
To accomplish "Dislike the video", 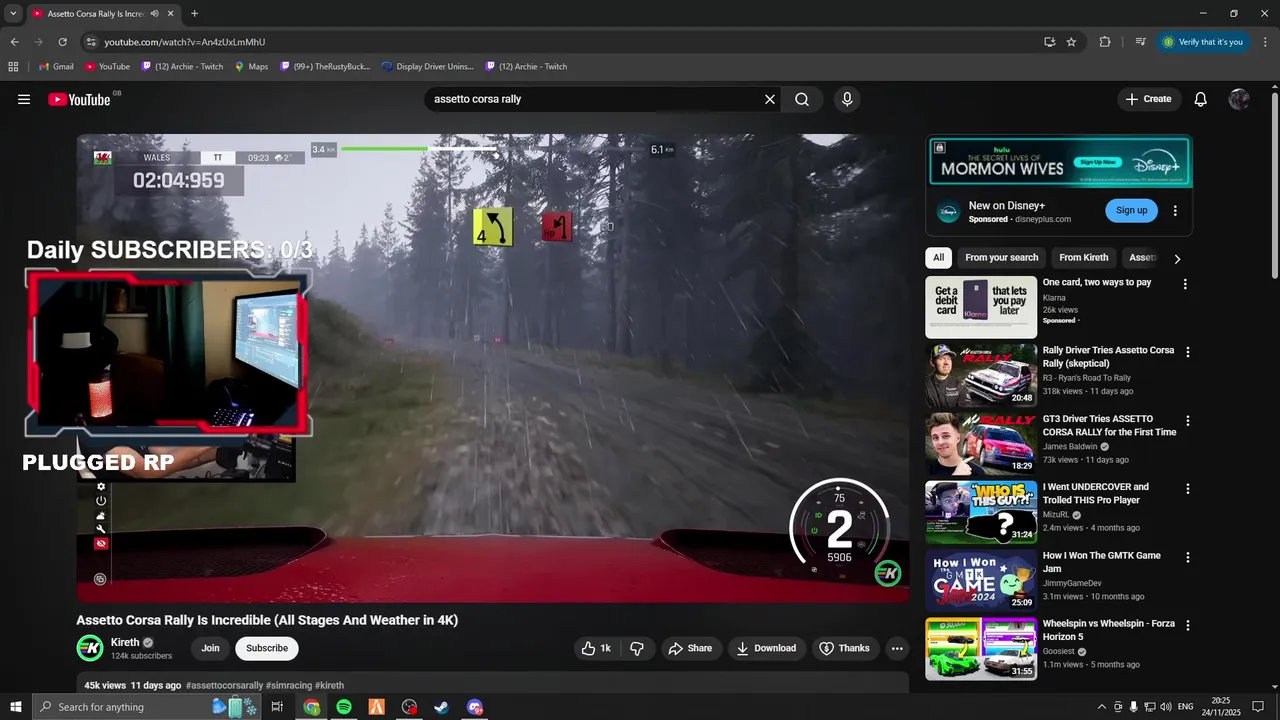I will (637, 648).
